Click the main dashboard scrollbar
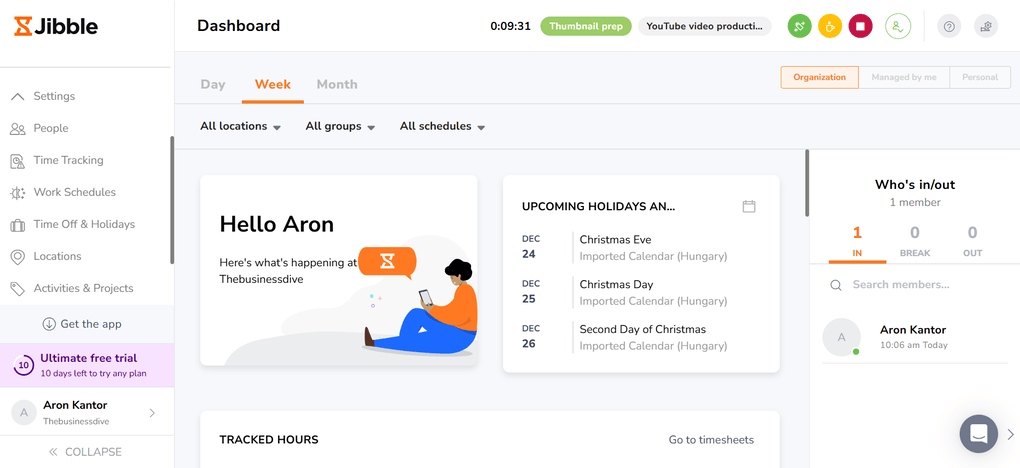 pyautogui.click(x=807, y=183)
